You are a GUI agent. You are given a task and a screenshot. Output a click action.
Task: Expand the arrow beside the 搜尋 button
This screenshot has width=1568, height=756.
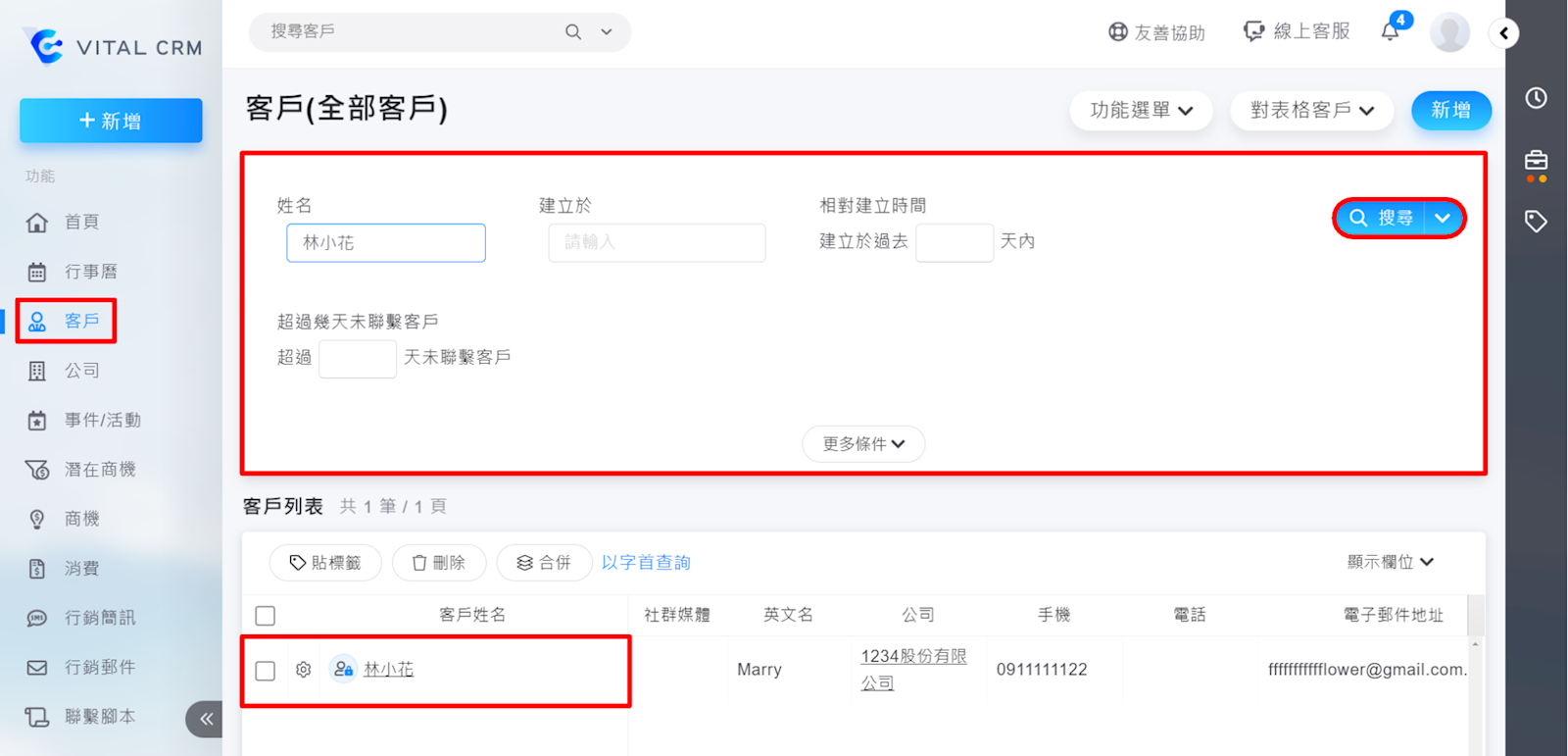point(1443,218)
